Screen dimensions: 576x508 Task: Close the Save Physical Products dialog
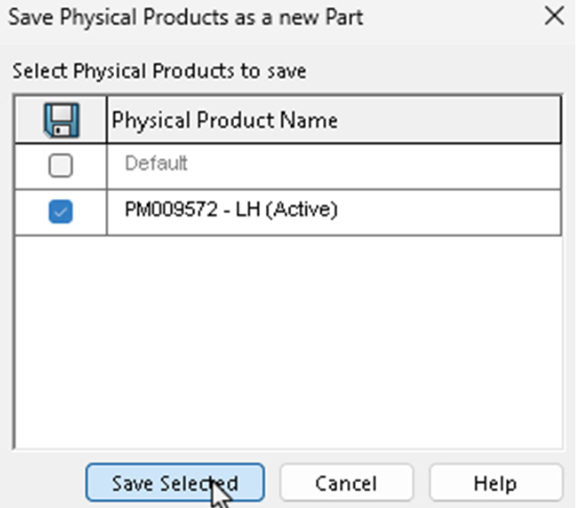(x=554, y=17)
